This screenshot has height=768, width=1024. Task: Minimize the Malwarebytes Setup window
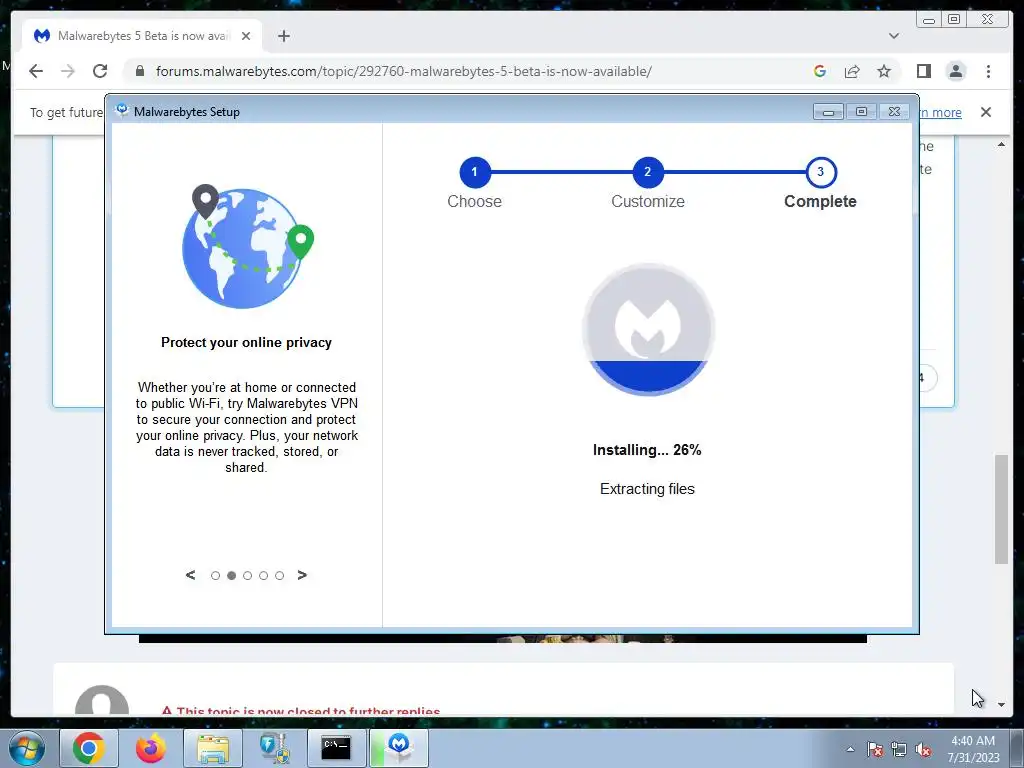(828, 112)
